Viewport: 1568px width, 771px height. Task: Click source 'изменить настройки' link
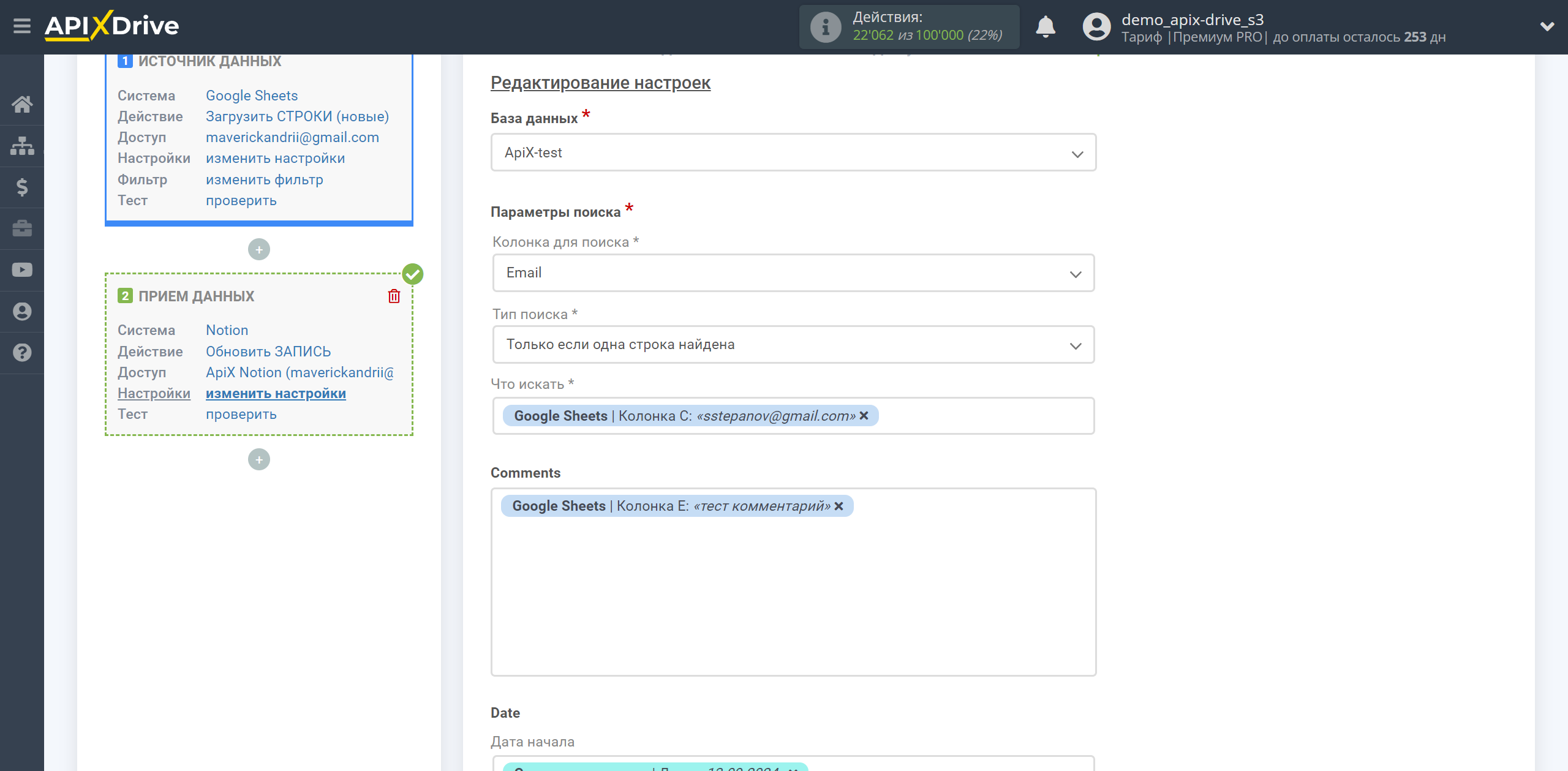pos(275,158)
